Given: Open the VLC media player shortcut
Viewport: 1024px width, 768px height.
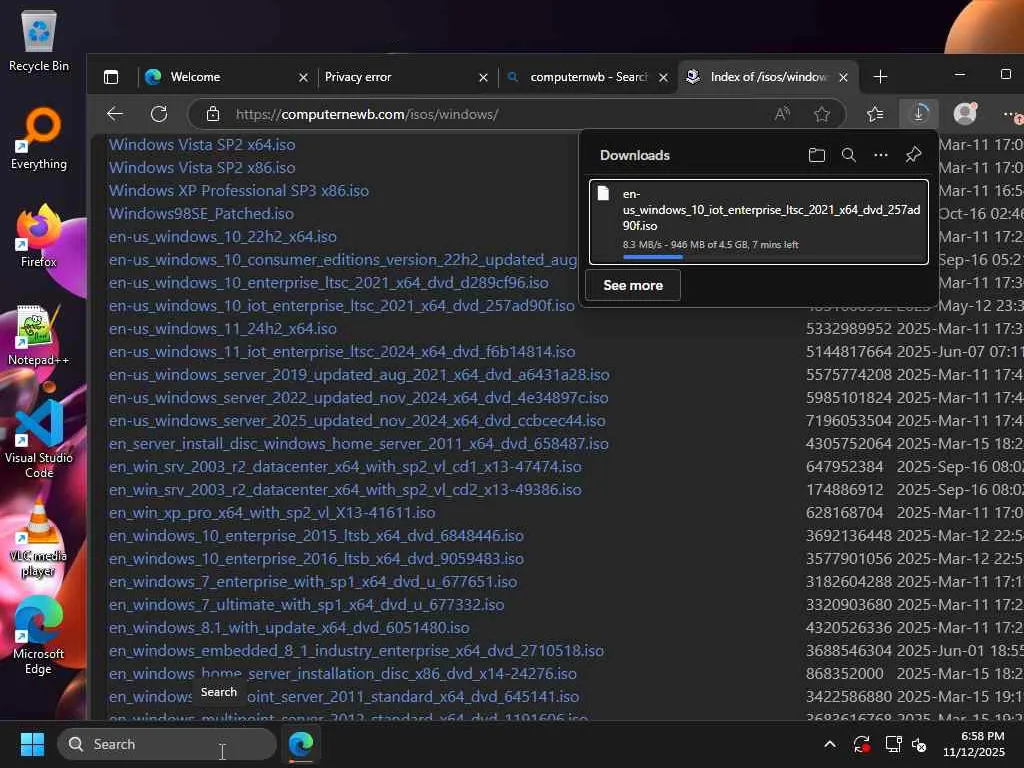Looking at the screenshot, I should click(39, 538).
